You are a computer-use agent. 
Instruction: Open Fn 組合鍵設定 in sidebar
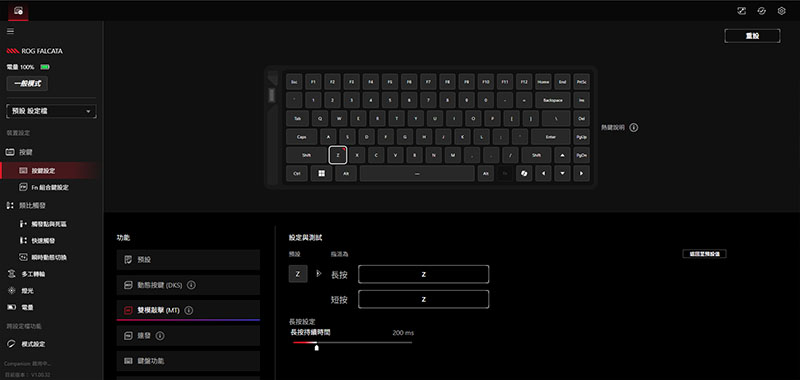(48, 187)
